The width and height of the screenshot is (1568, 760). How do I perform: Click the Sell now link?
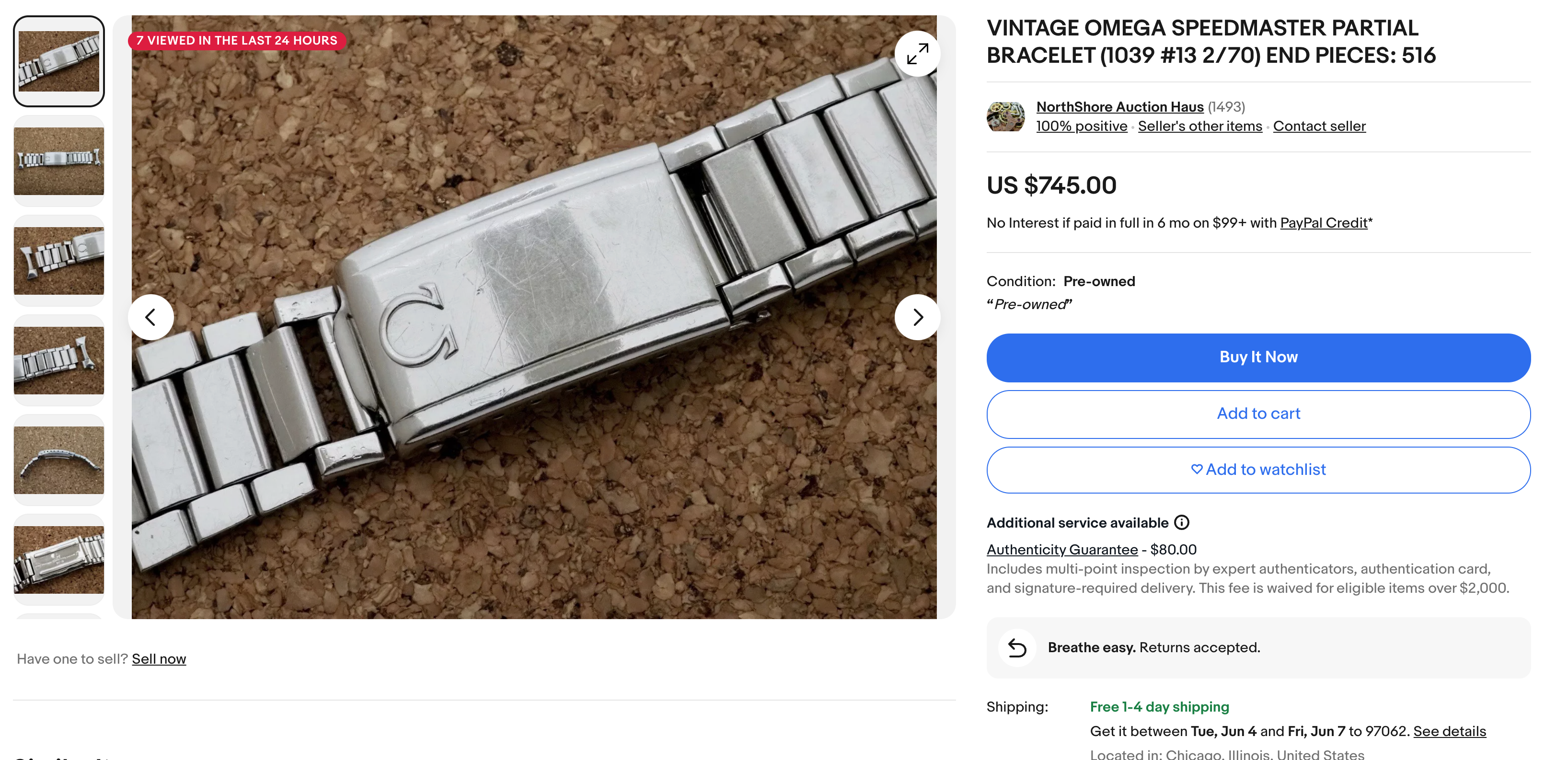(159, 659)
